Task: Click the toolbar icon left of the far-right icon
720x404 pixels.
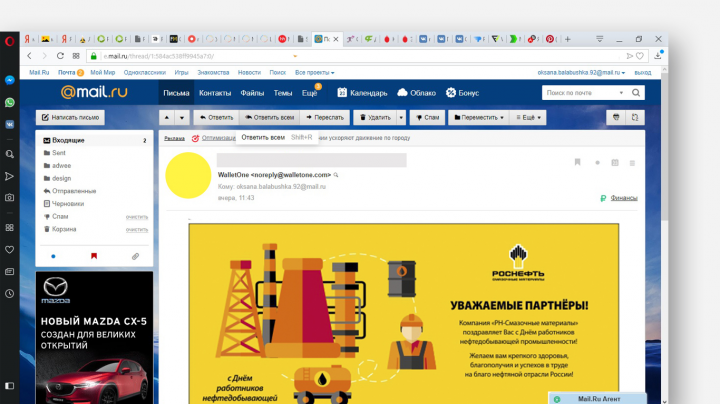Action: [616, 118]
